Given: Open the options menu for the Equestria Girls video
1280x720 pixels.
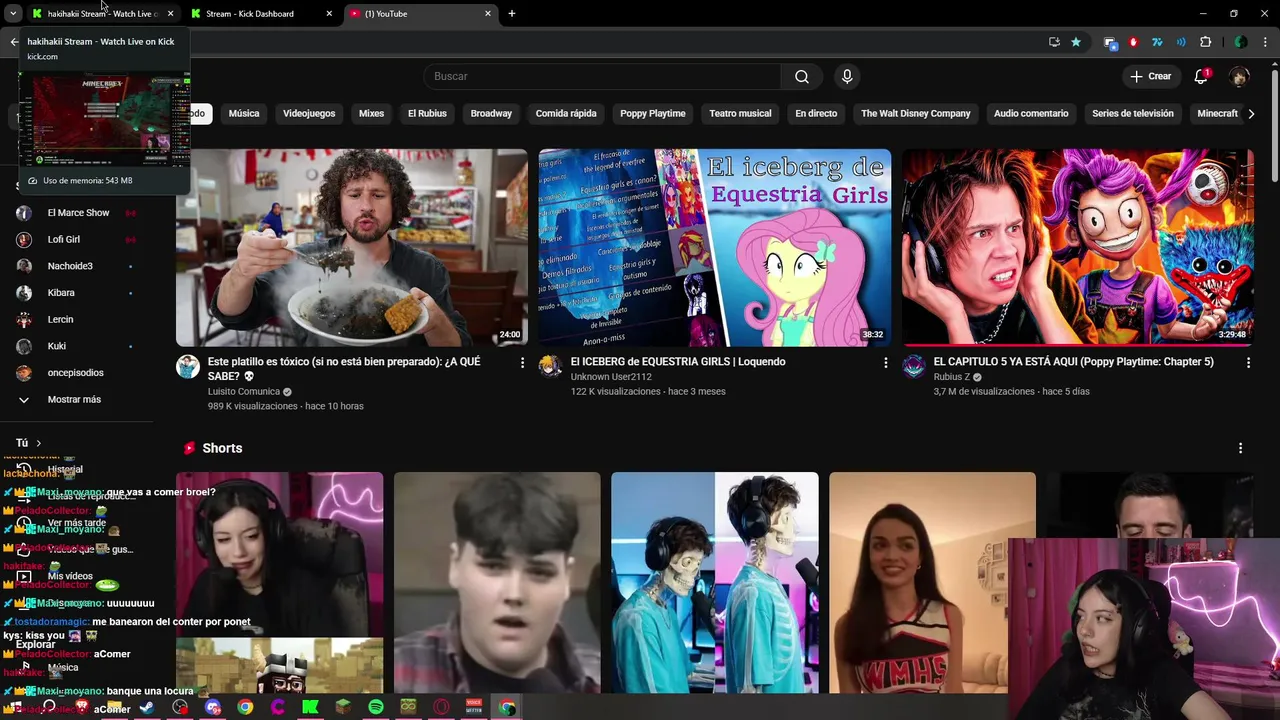Looking at the screenshot, I should [885, 363].
